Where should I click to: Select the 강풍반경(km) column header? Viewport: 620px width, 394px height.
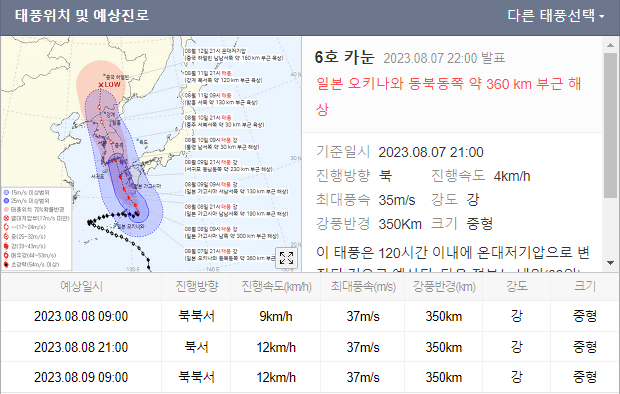coord(444,286)
